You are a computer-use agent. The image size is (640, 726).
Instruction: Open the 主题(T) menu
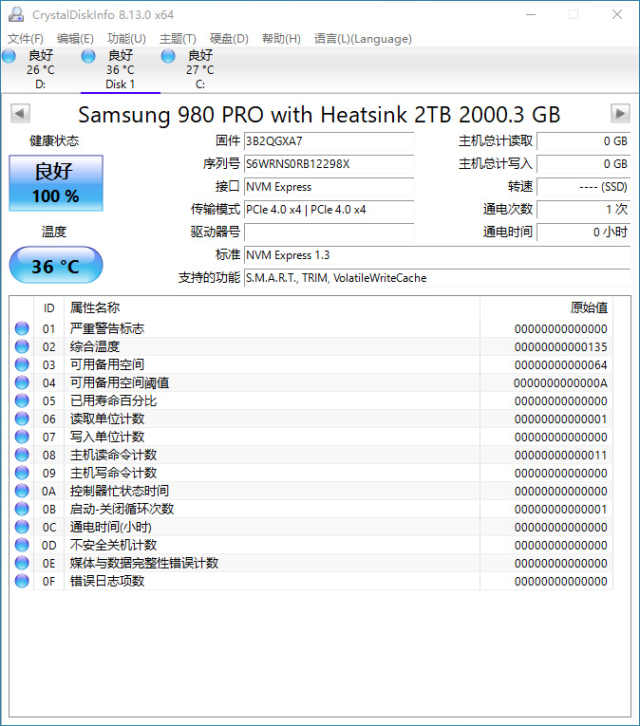178,39
